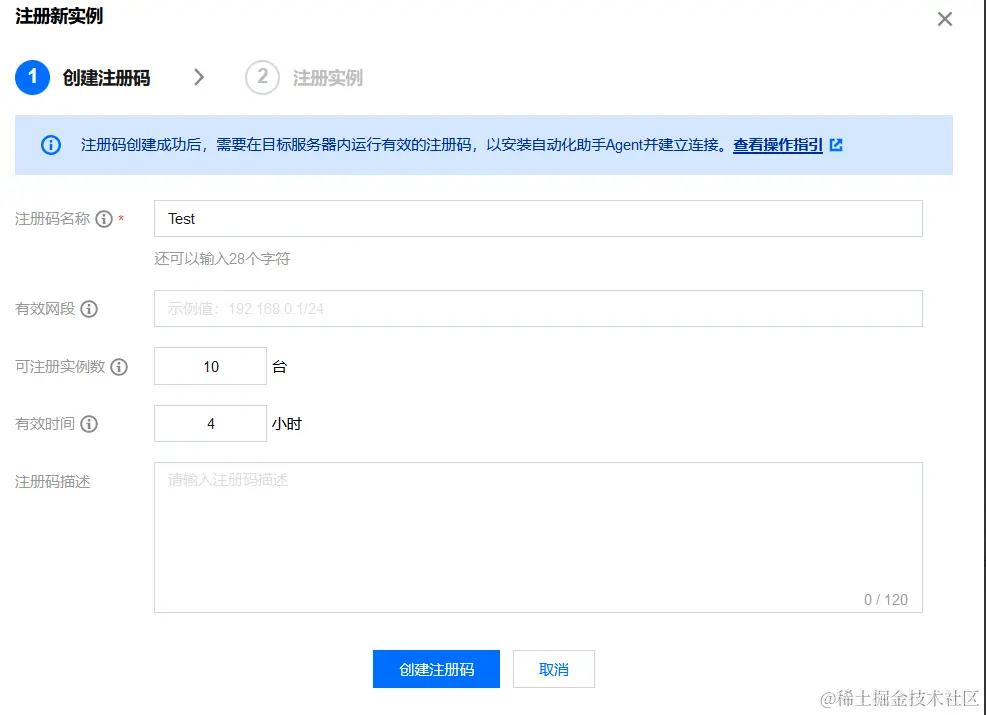Viewport: 986px width, 715px height.
Task: Close the 注册新实例 dialog
Action: tap(944, 19)
